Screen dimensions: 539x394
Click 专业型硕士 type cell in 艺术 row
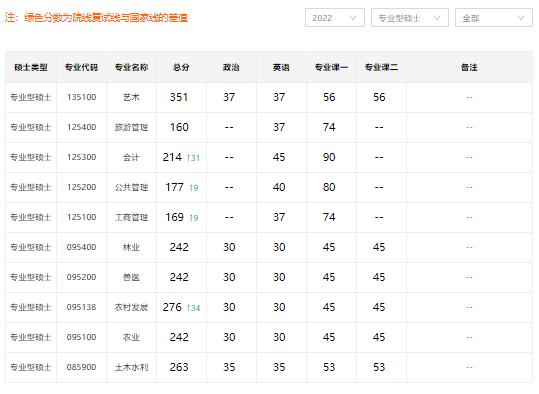[31, 97]
